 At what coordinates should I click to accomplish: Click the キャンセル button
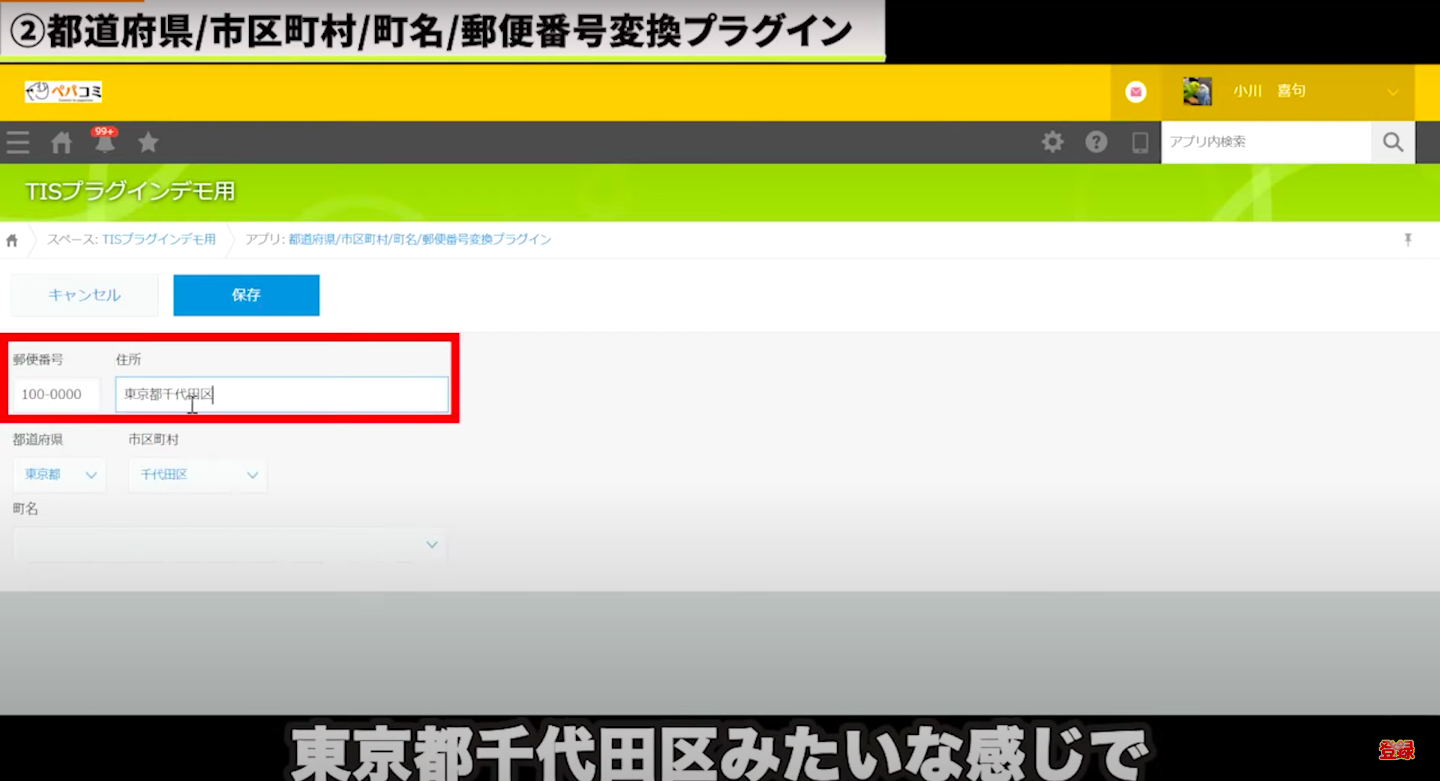point(84,295)
